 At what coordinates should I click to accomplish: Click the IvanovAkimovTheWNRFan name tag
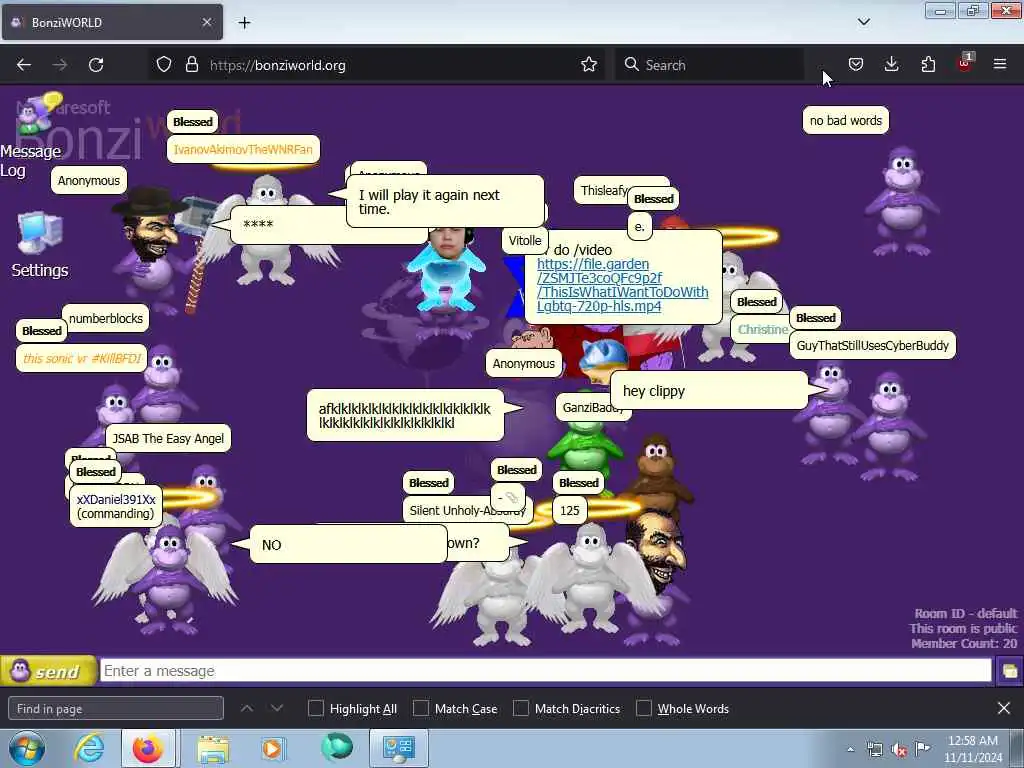coord(243,149)
